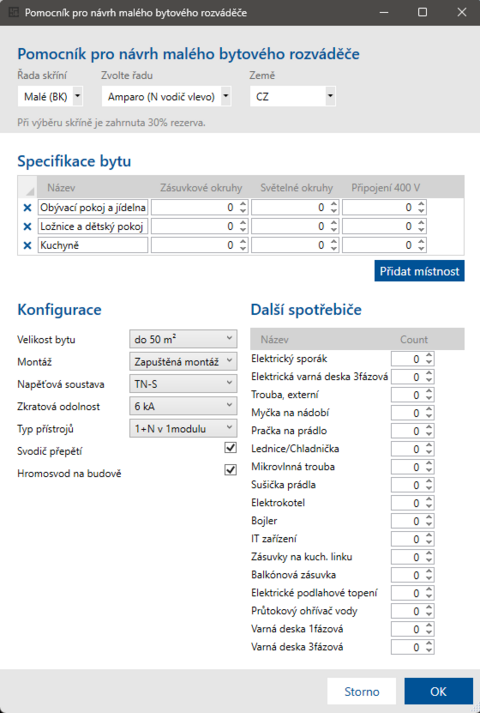Click the Přidat místnost button

419,271
